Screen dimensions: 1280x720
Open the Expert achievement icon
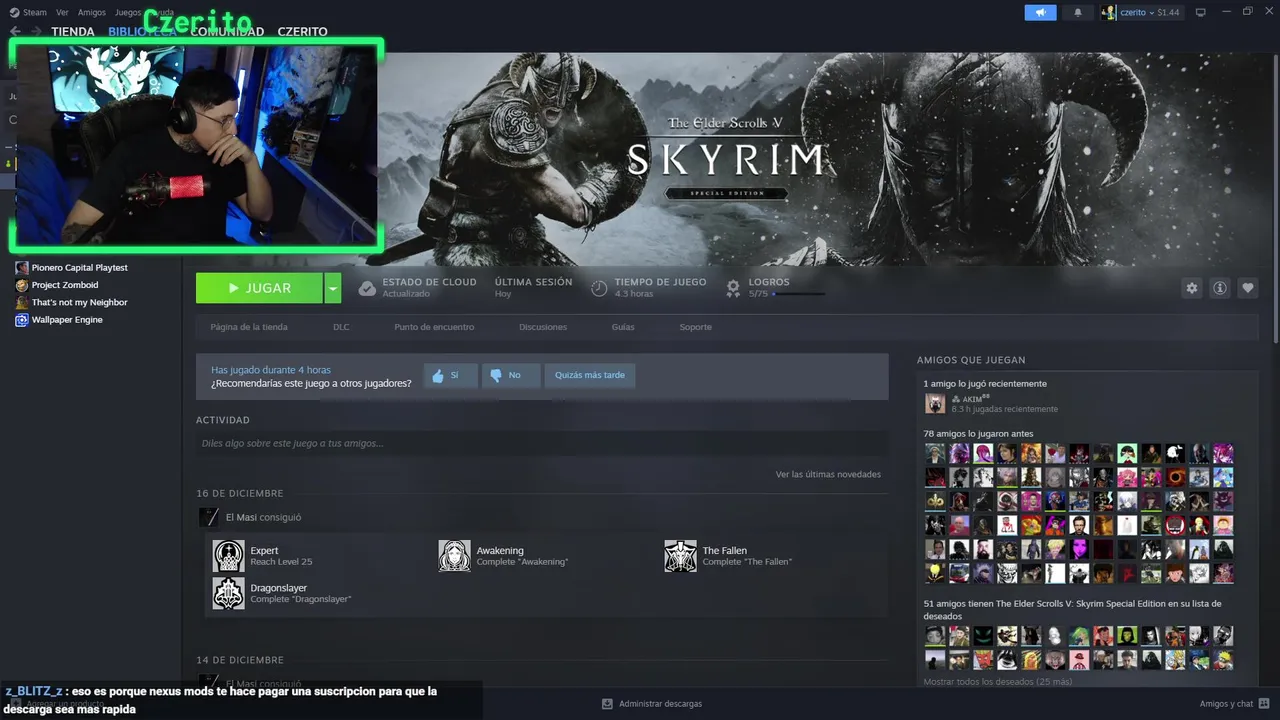(x=228, y=556)
